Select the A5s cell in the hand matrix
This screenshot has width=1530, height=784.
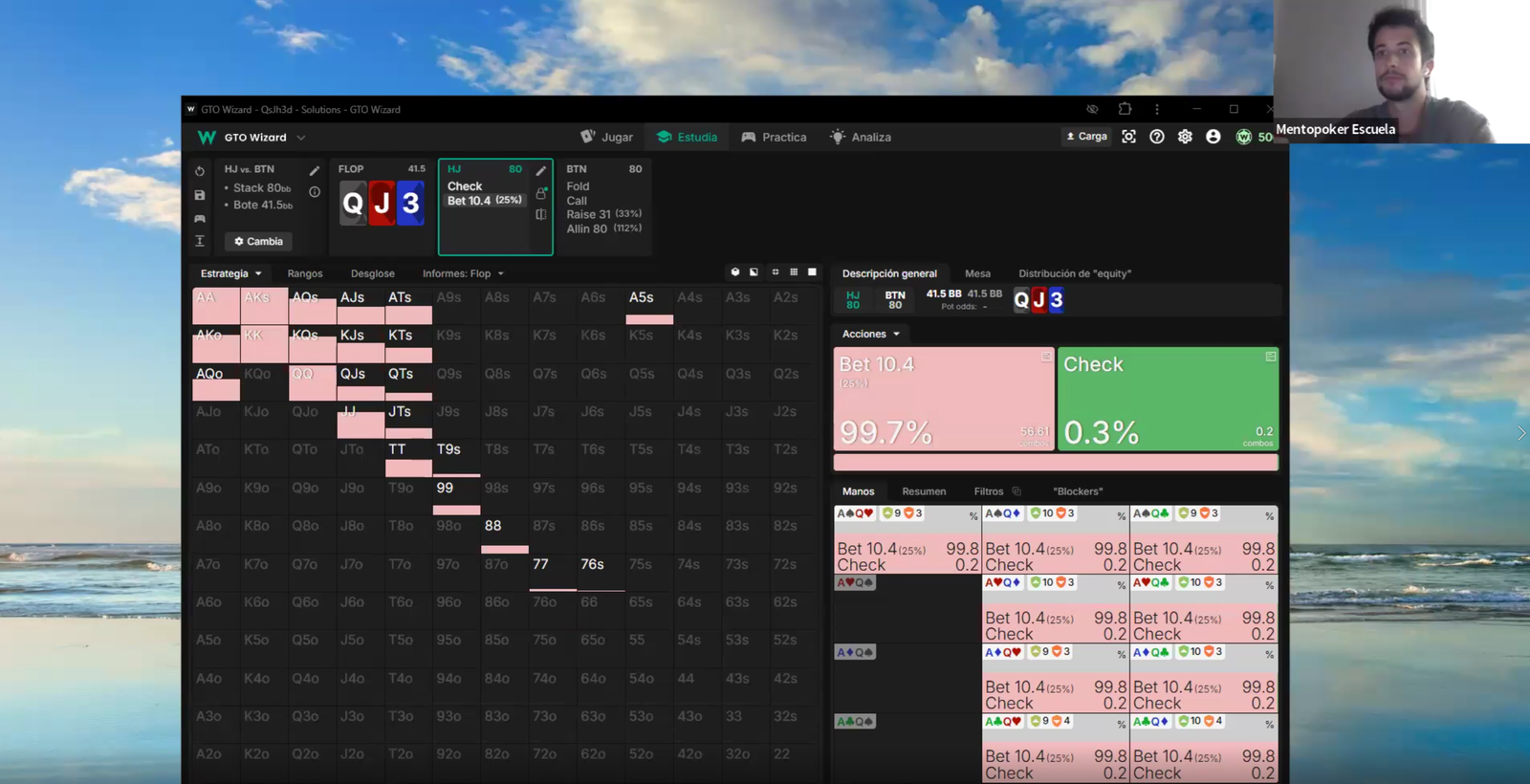(649, 306)
